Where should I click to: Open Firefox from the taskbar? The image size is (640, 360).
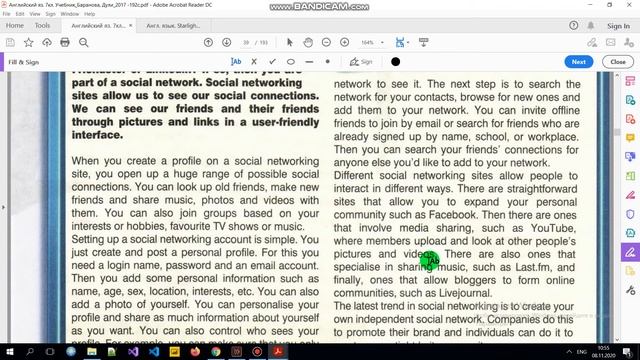195,351
